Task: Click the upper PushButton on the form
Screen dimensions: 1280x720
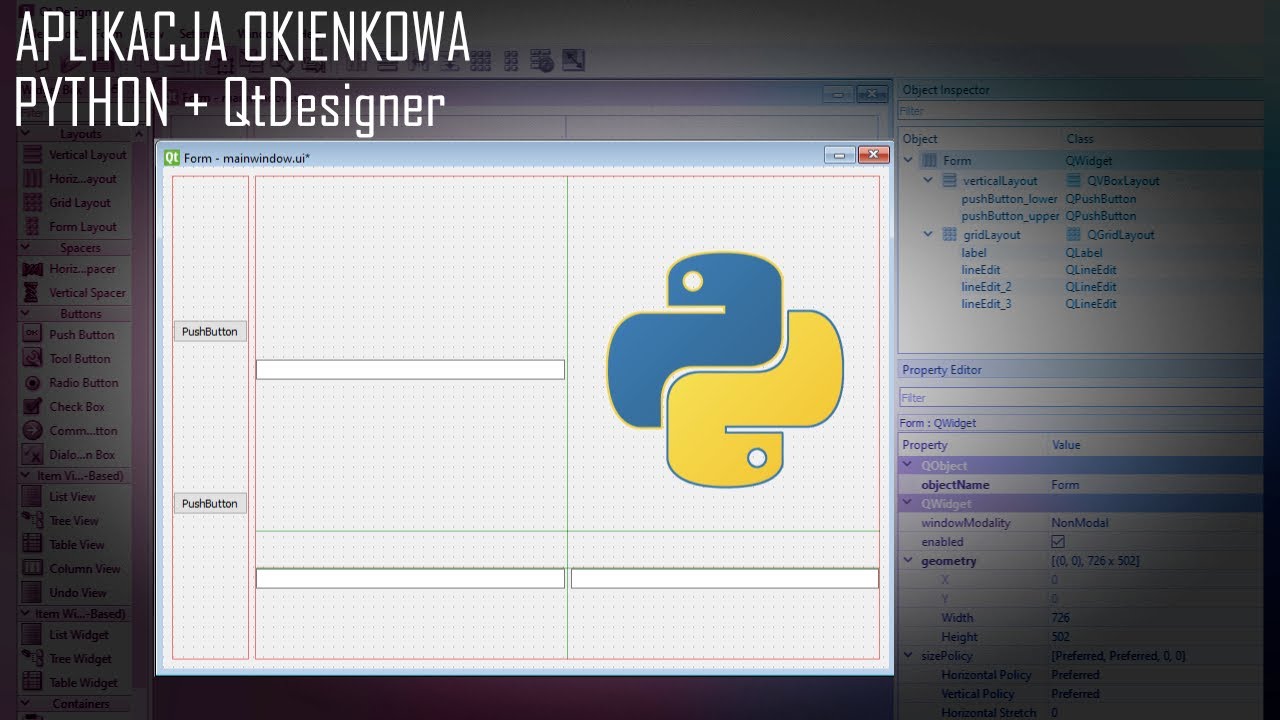Action: [x=210, y=332]
